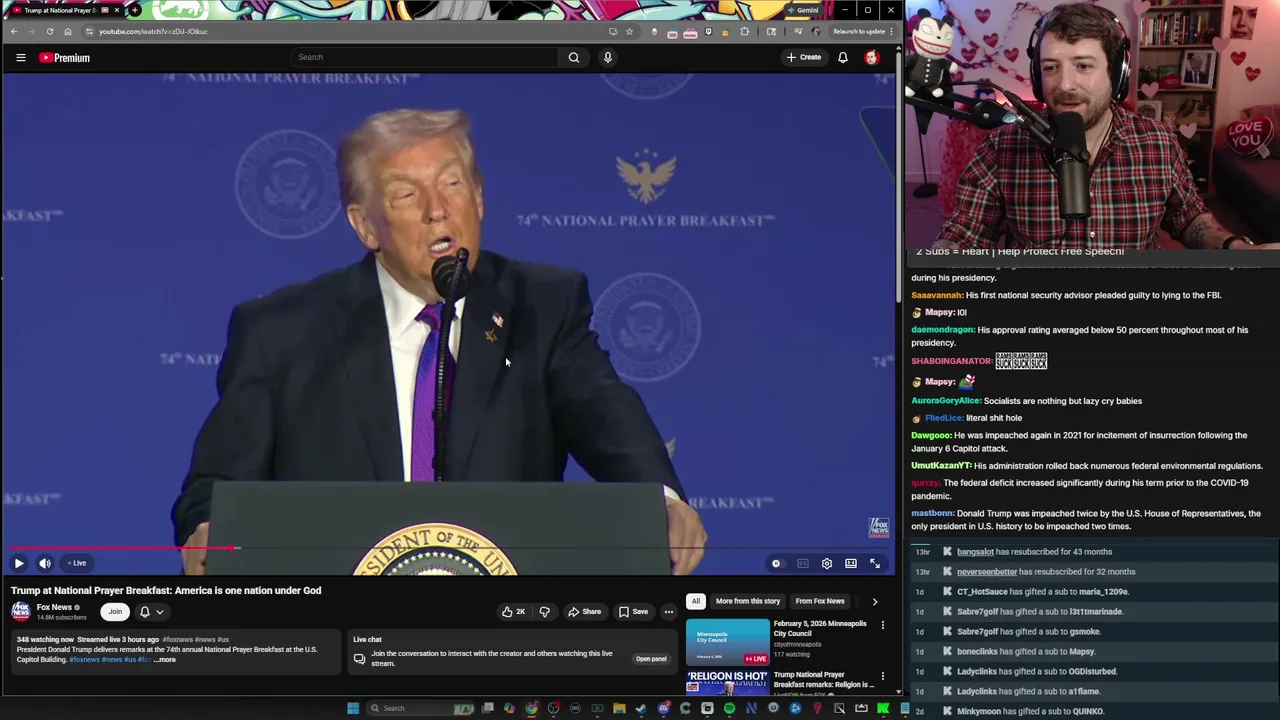The width and height of the screenshot is (1280, 720).
Task: Share the video
Action: [x=585, y=611]
